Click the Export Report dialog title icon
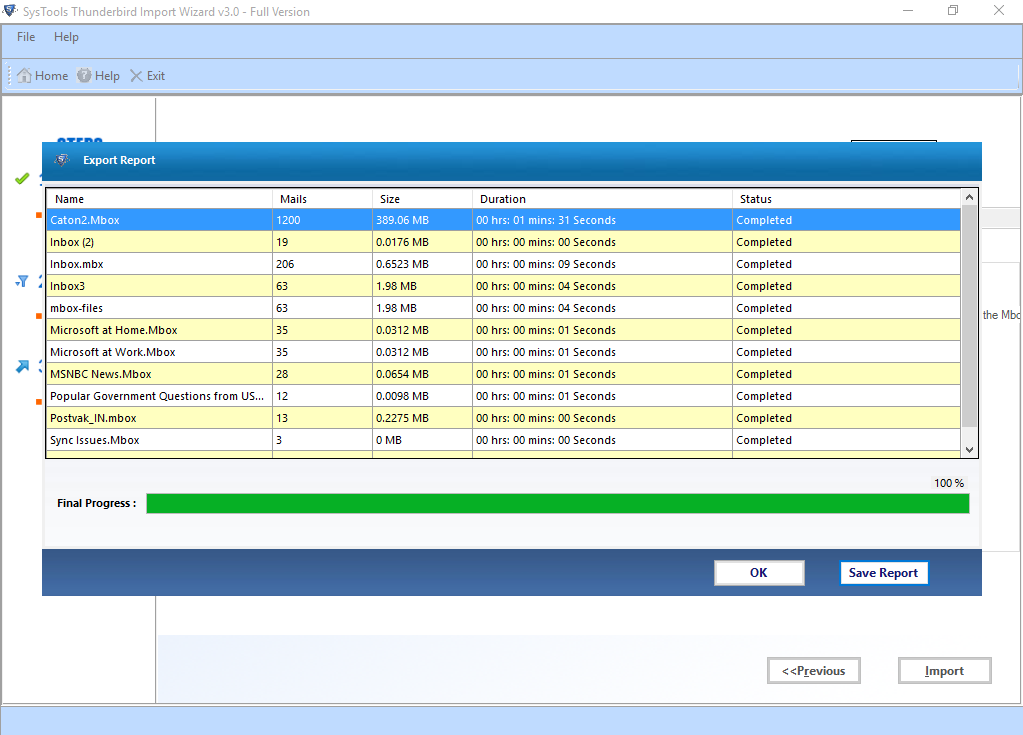Viewport: 1023px width, 735px height. pos(62,160)
